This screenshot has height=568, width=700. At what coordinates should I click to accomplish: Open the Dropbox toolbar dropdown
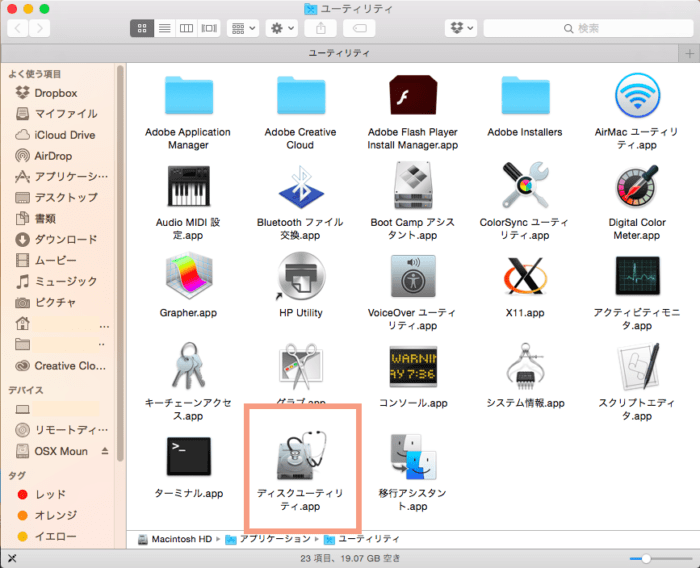[461, 29]
